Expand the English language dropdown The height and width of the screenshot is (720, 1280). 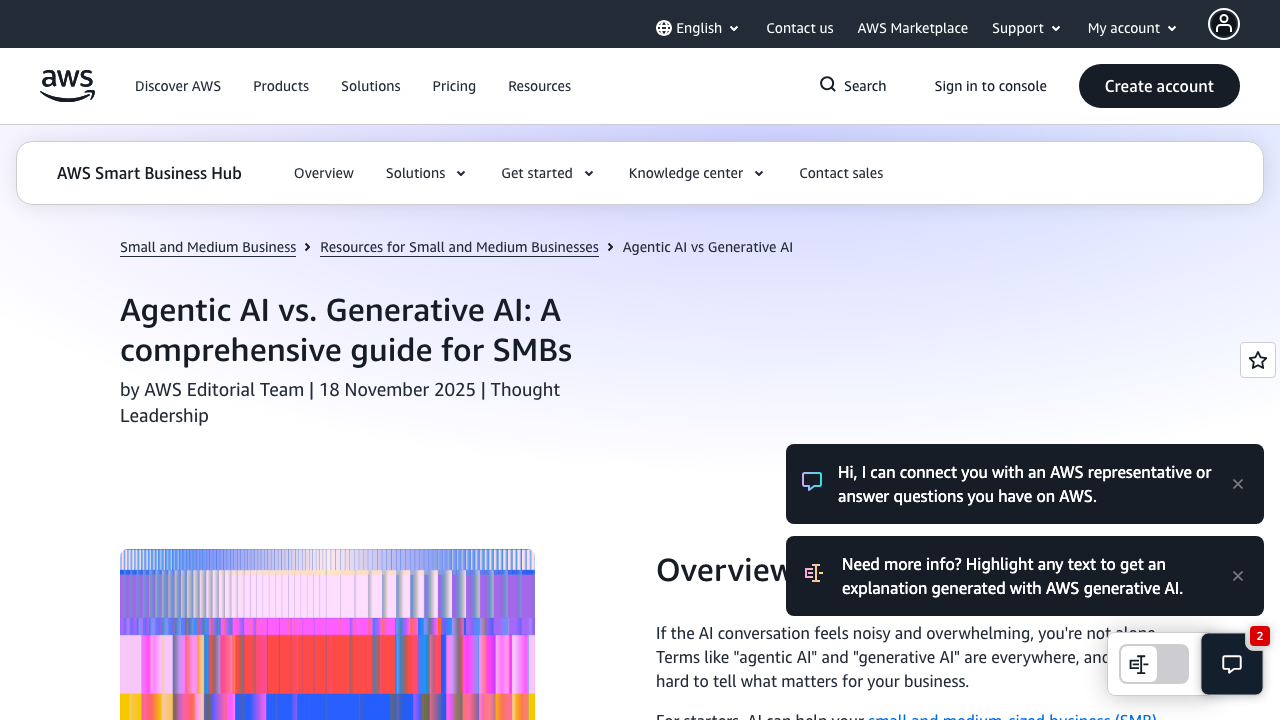point(698,28)
